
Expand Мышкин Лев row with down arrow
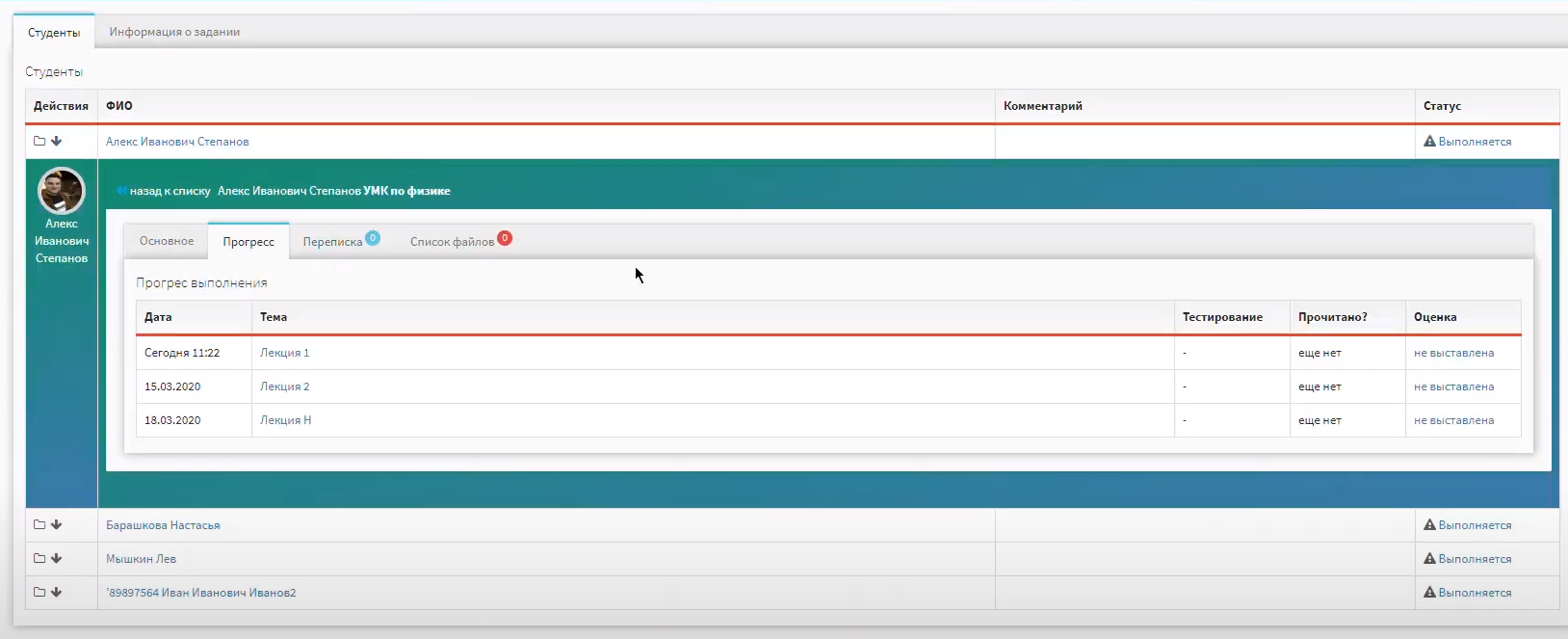point(56,558)
